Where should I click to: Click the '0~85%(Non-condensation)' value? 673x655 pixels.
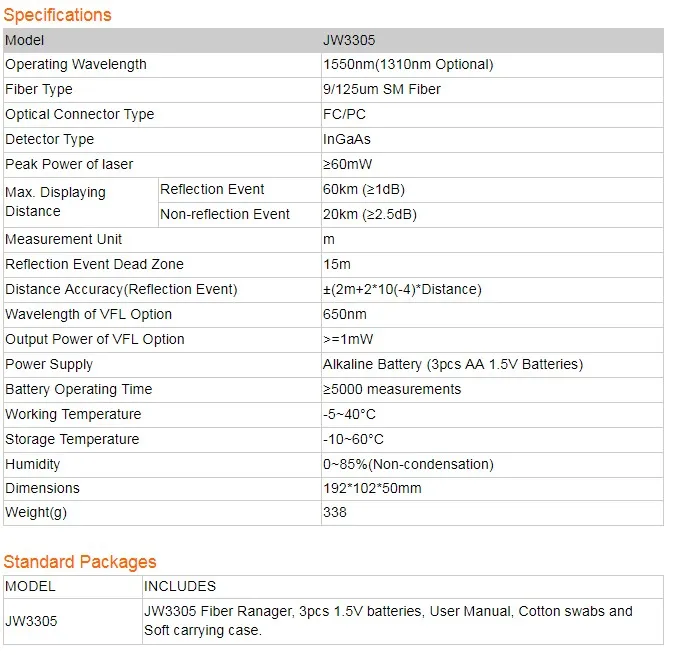click(x=409, y=464)
